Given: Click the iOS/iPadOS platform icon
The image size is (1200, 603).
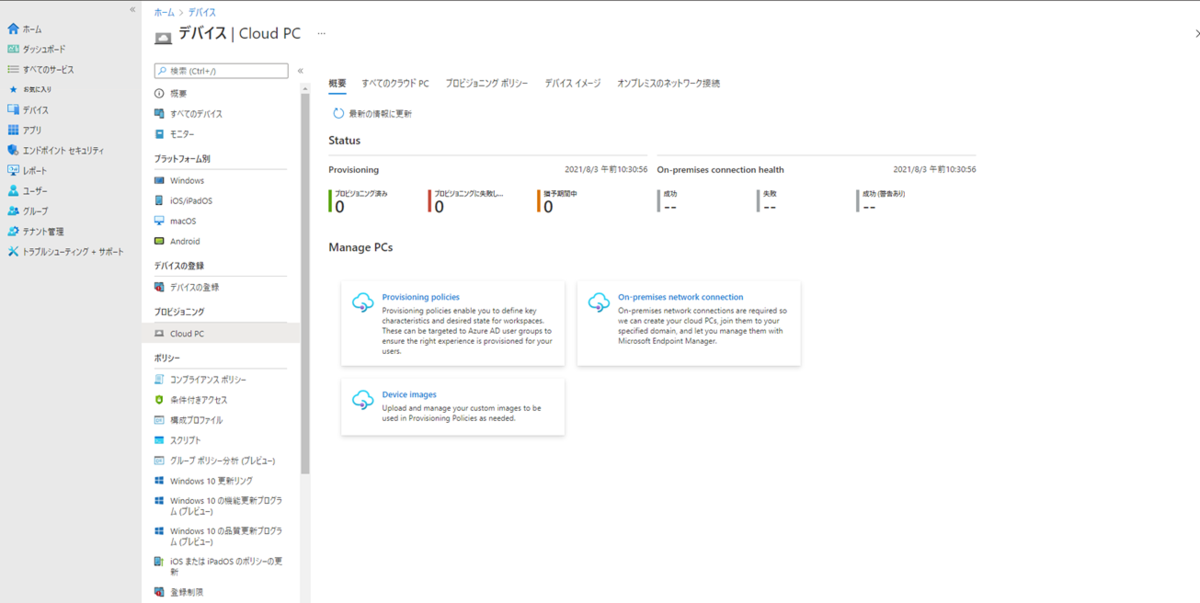Looking at the screenshot, I should (x=159, y=200).
